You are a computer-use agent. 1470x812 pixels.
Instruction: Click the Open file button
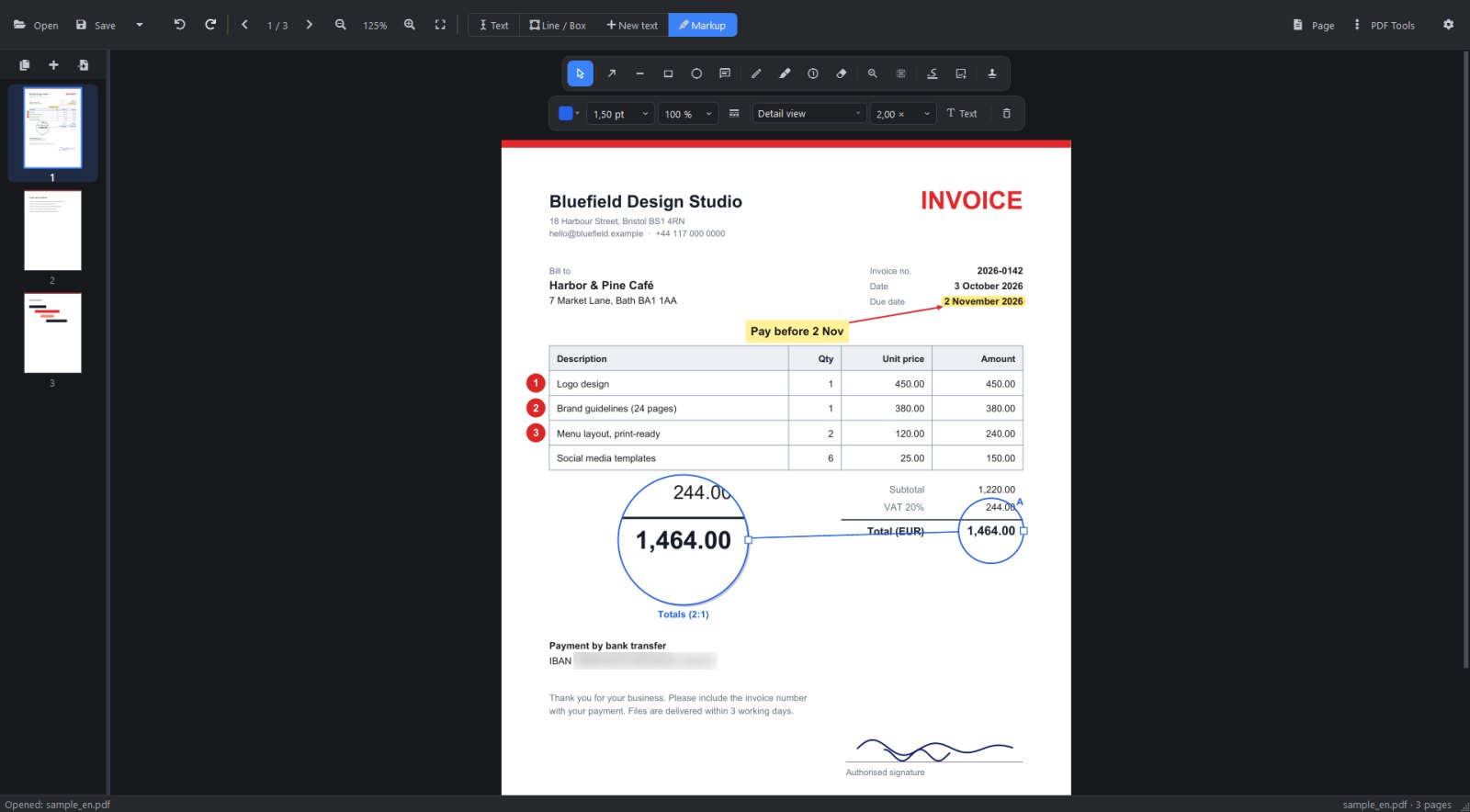(x=36, y=25)
